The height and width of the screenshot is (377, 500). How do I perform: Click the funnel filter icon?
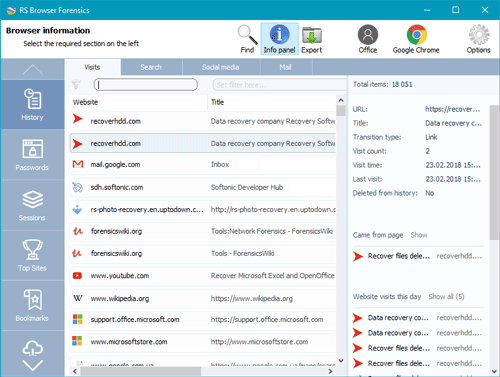click(76, 85)
